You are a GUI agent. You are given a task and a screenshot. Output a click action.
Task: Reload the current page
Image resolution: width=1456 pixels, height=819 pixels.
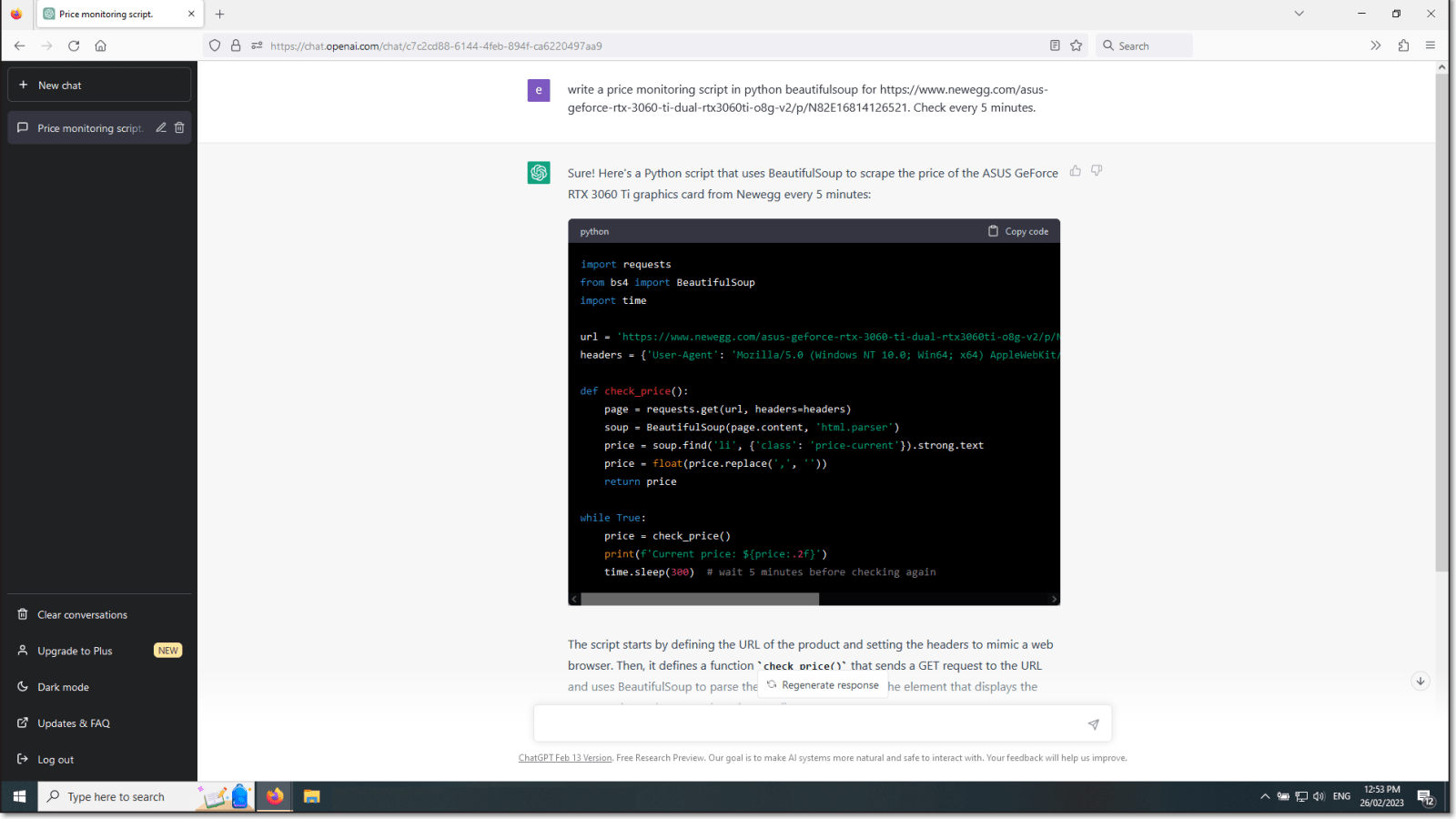pos(74,45)
